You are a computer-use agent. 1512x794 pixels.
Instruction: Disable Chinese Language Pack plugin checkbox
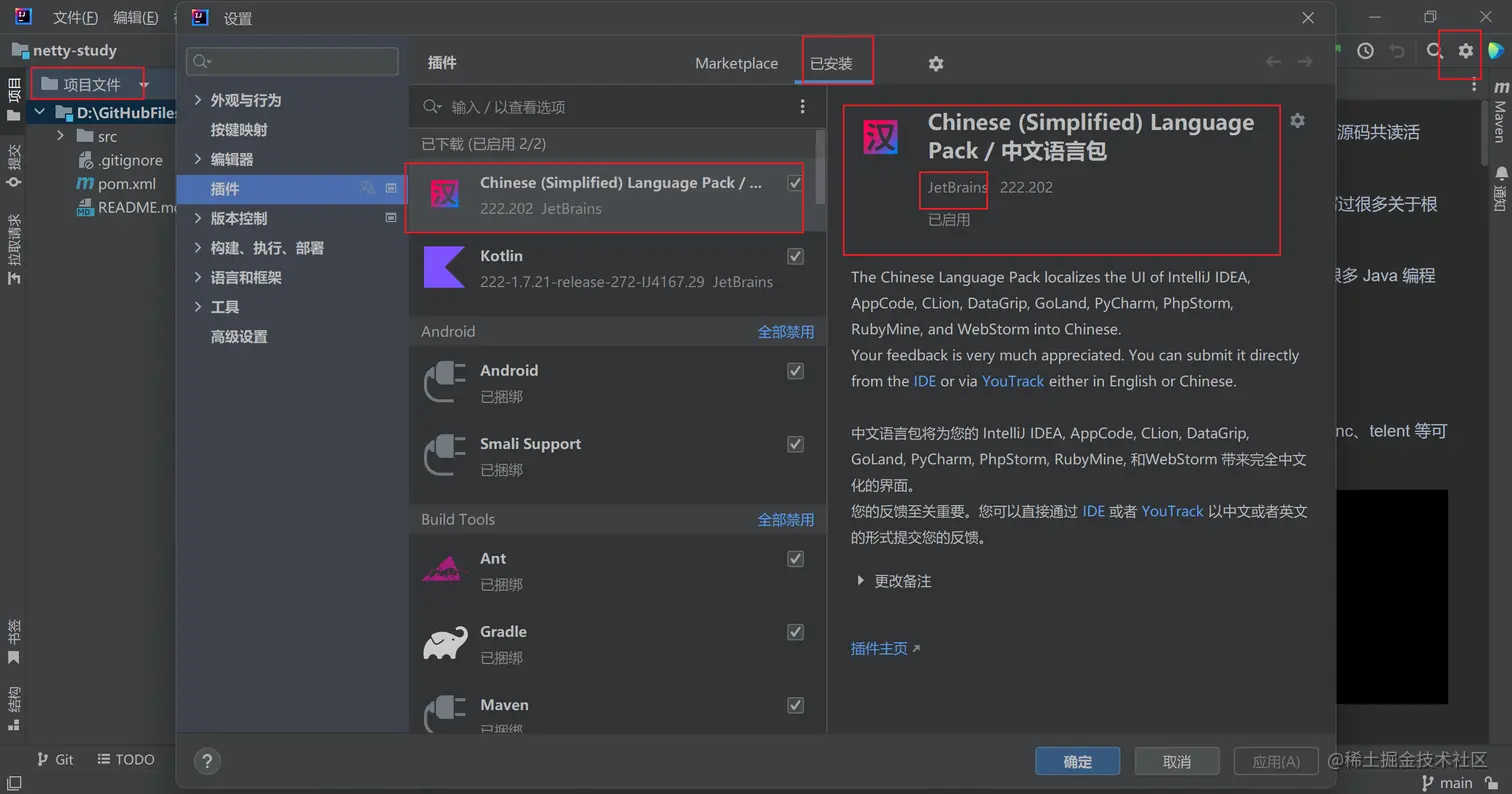(x=795, y=183)
